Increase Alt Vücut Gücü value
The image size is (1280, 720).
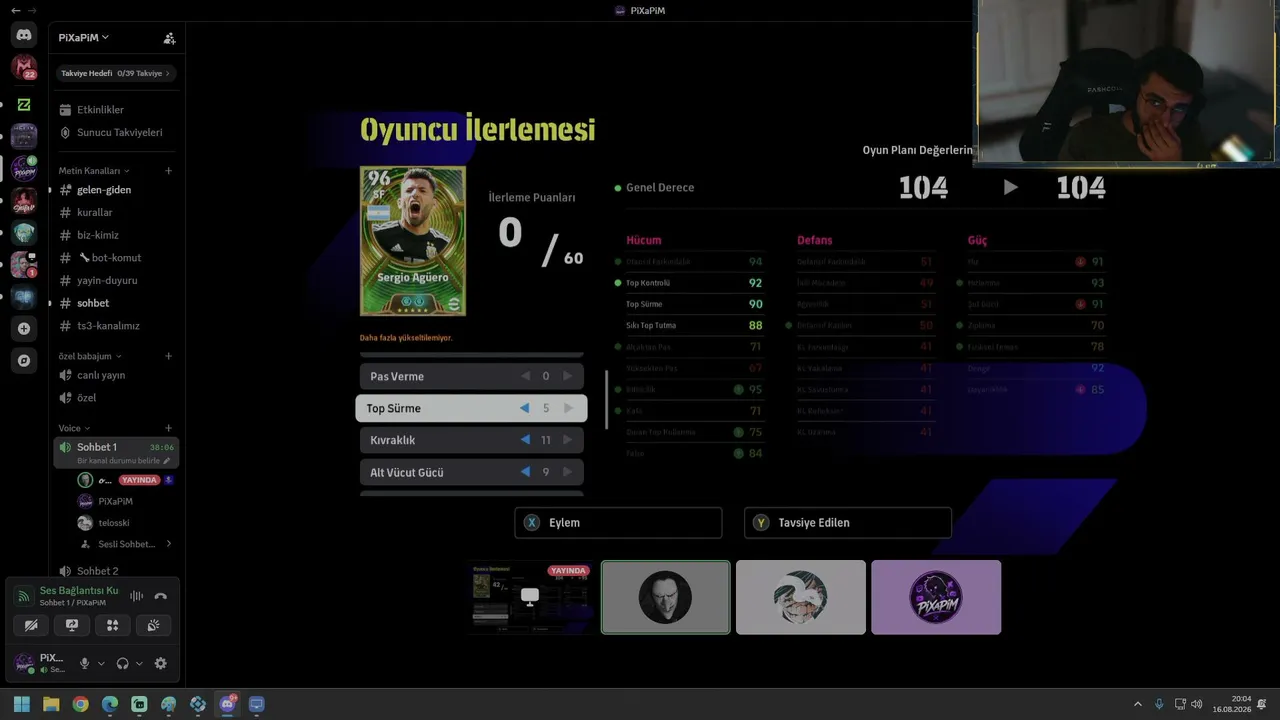tap(569, 472)
